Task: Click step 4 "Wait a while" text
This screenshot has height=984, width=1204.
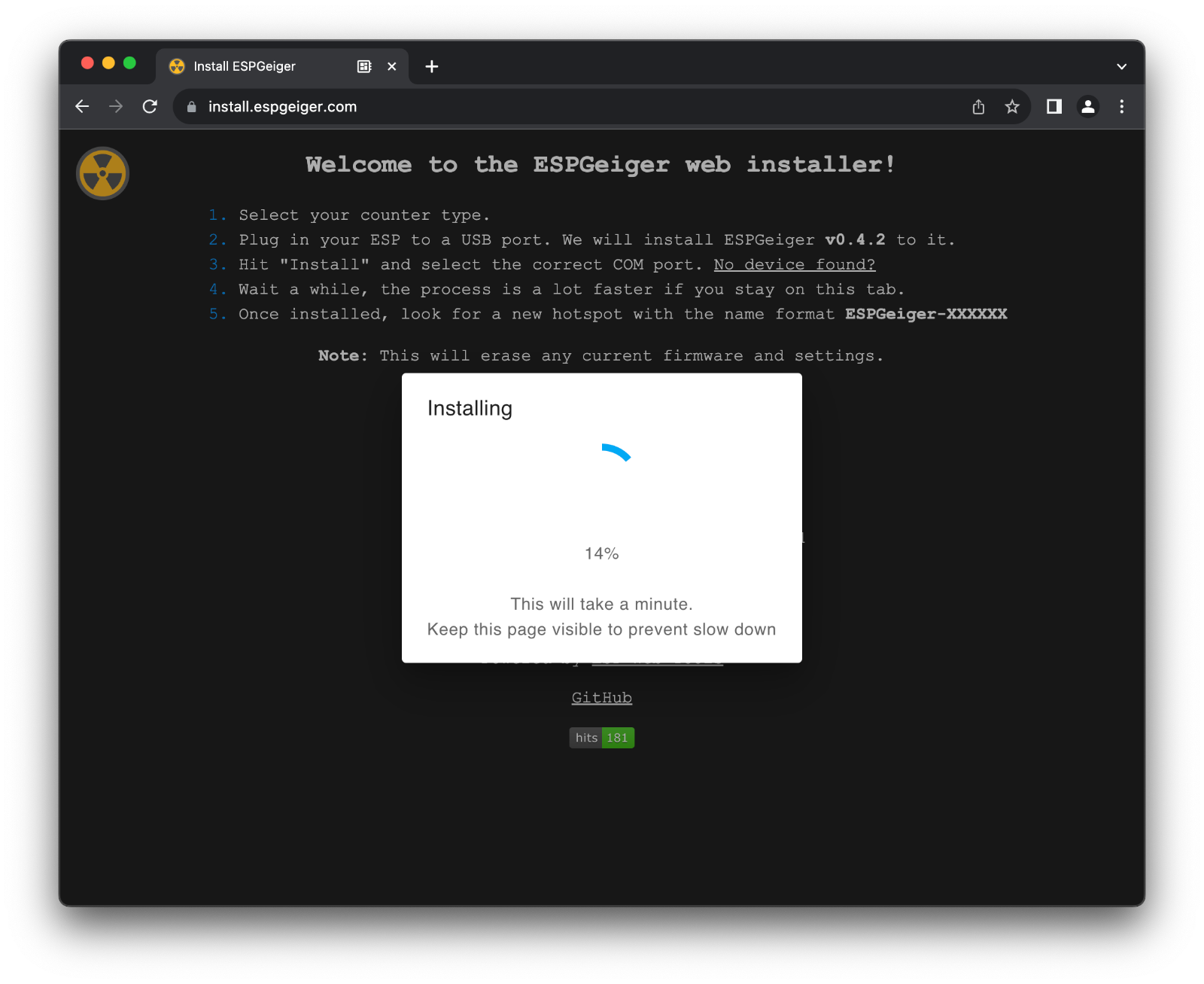Action: click(x=571, y=290)
